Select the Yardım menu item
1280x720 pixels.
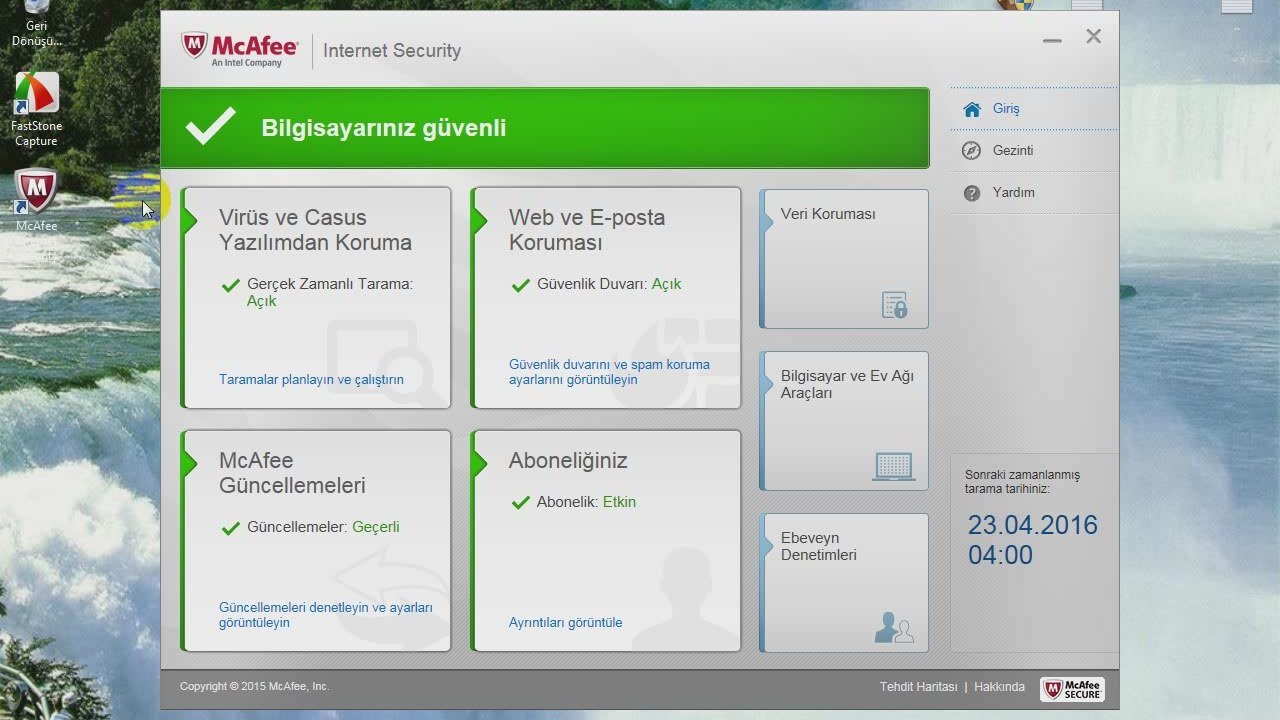click(1034, 193)
